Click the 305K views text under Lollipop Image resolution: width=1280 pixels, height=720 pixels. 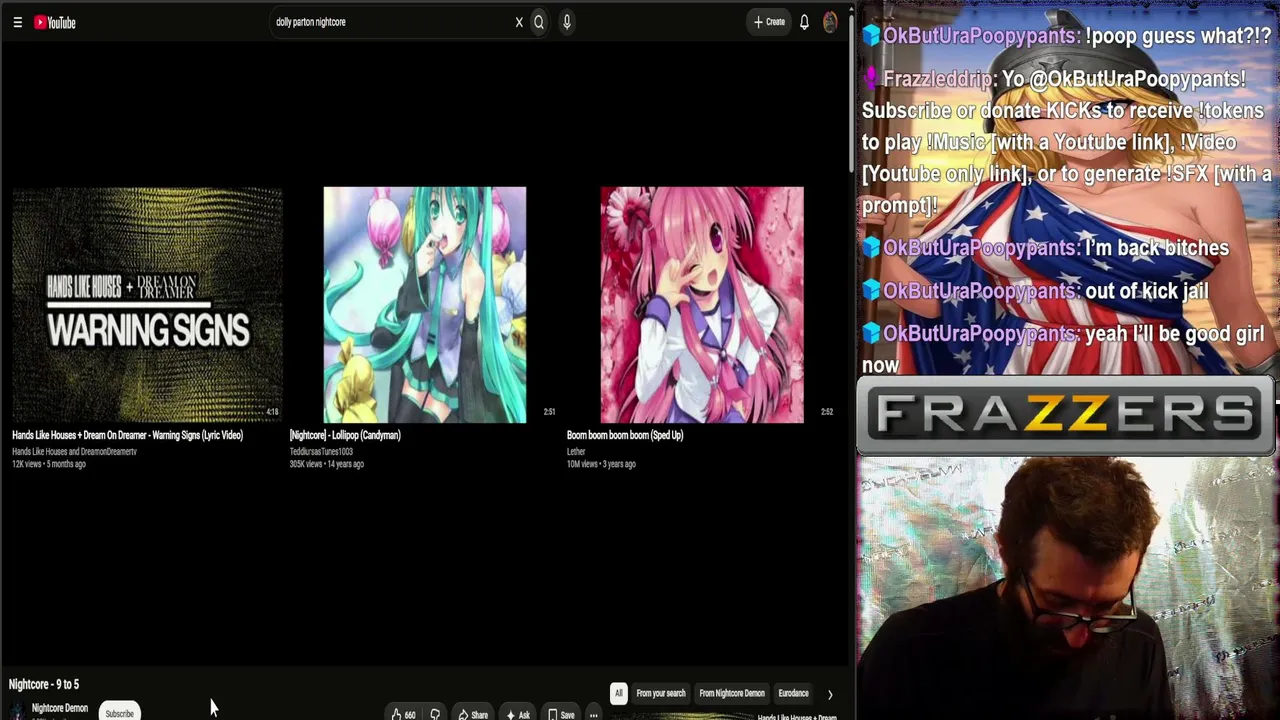[x=306, y=464]
